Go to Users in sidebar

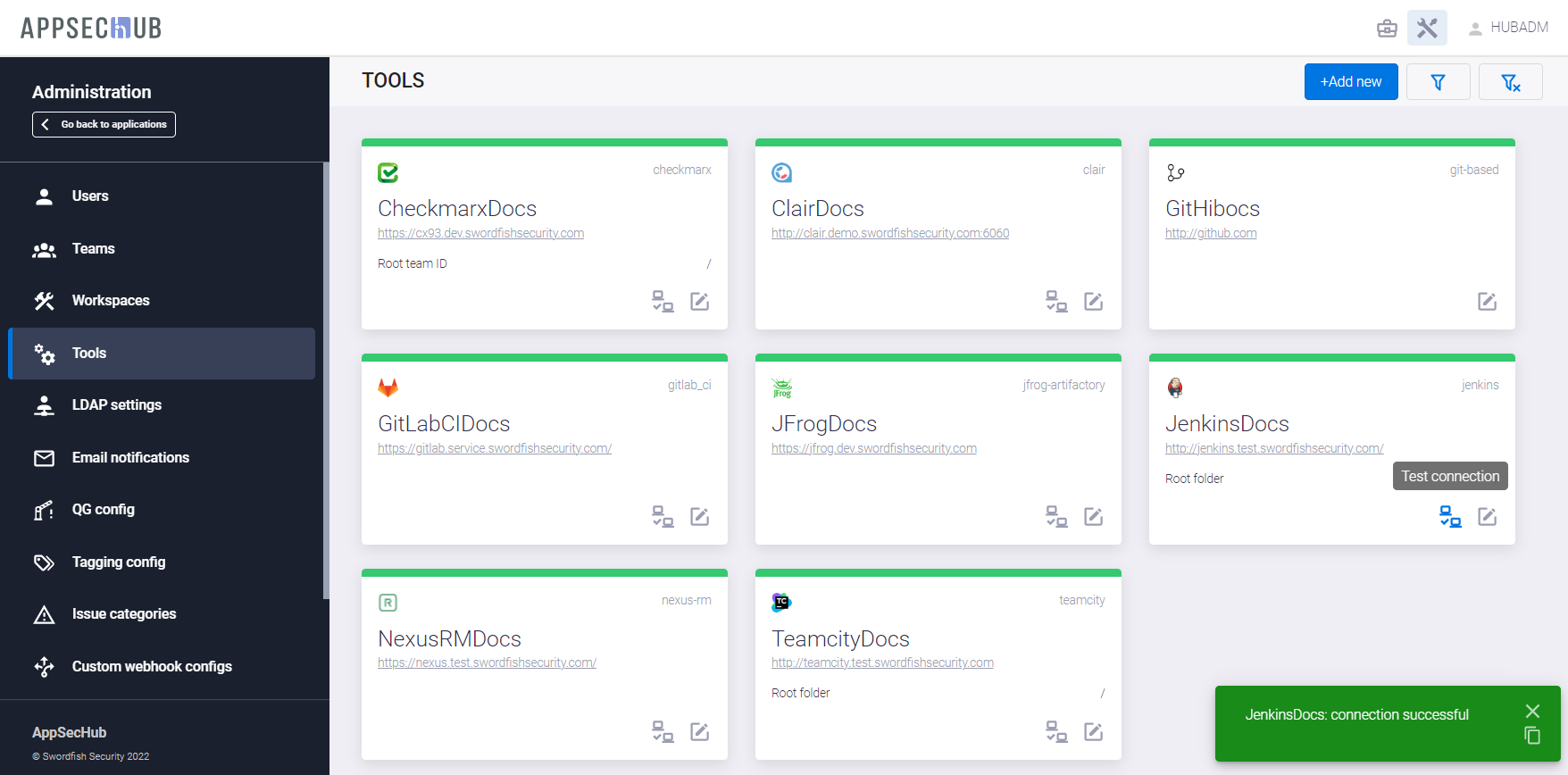pyautogui.click(x=90, y=196)
